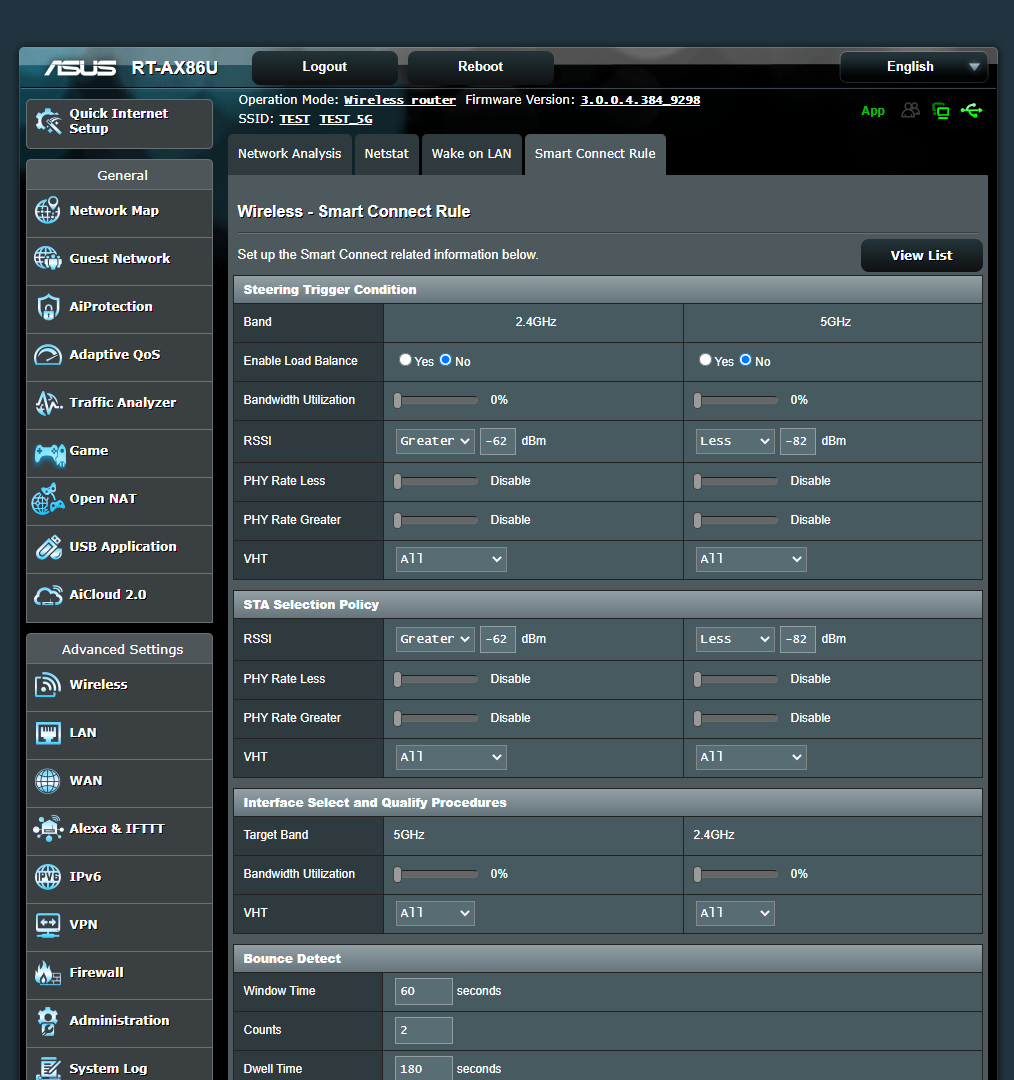Click the View List button
The height and width of the screenshot is (1080, 1014).
tap(920, 255)
